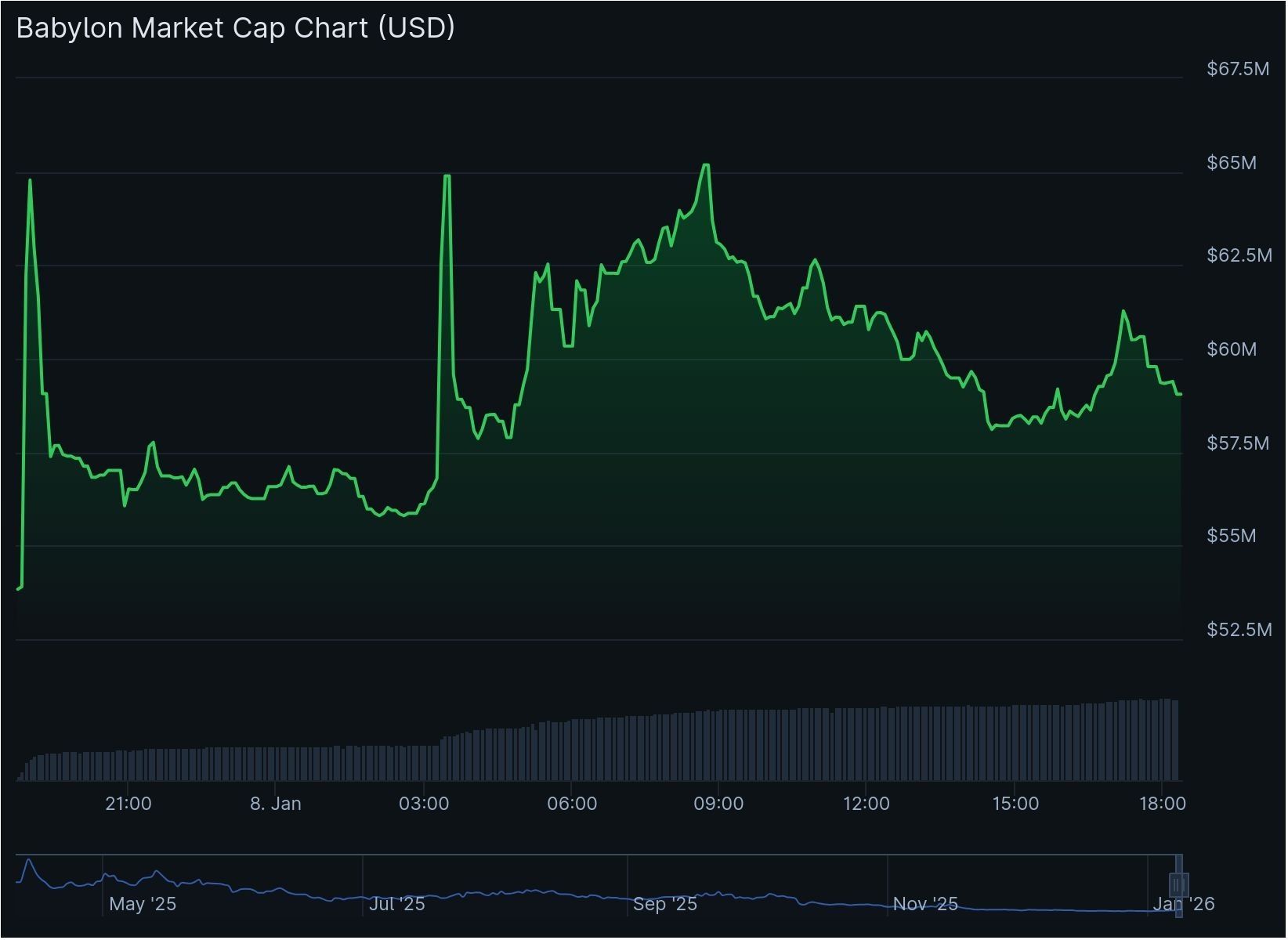Select the $67.5M y-axis label
1288x940 pixels.
click(1238, 69)
